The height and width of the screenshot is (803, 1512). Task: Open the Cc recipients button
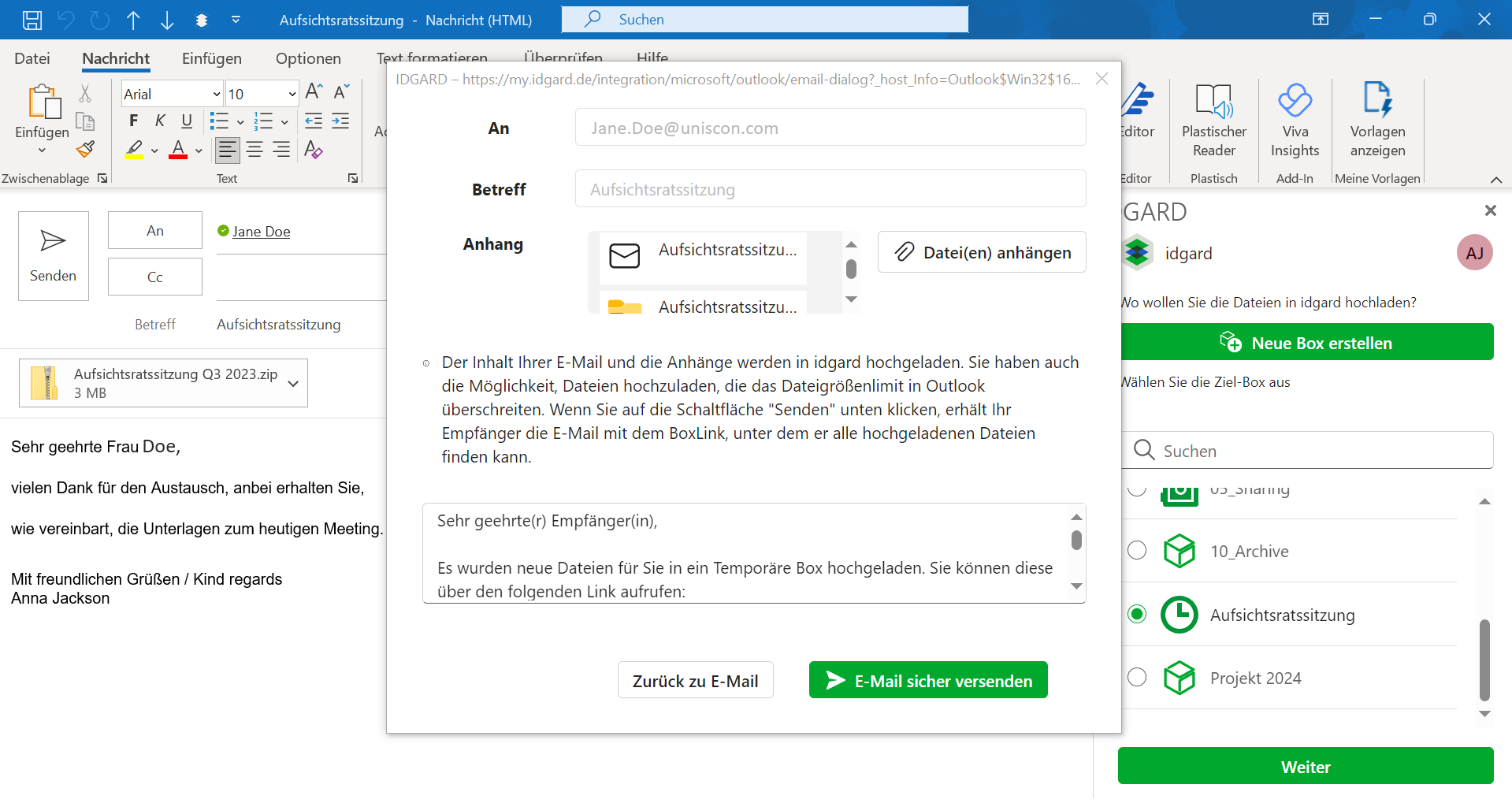pyautogui.click(x=155, y=277)
